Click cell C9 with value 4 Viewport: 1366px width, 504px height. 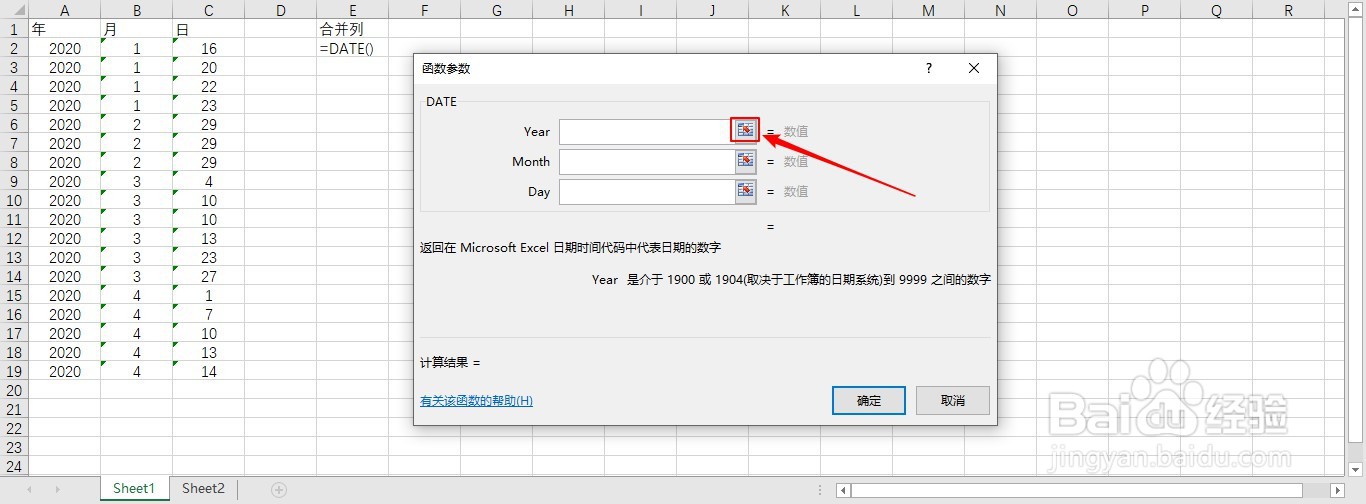coord(208,181)
